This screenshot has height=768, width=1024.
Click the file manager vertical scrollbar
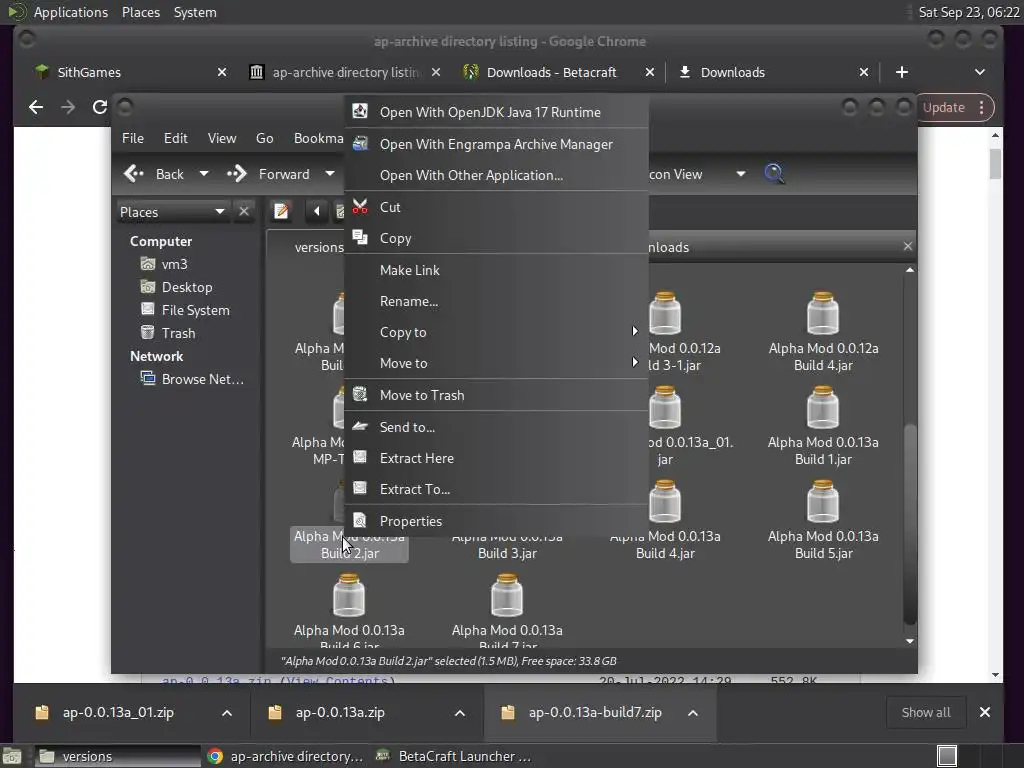910,524
